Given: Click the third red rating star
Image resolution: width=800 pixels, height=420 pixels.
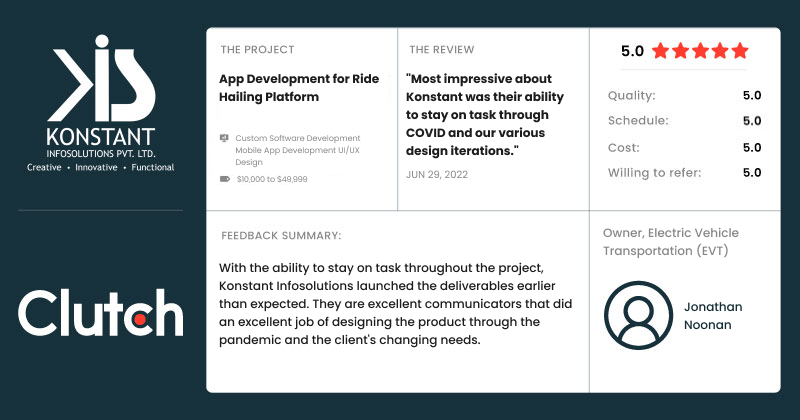Looking at the screenshot, I should coord(700,51).
